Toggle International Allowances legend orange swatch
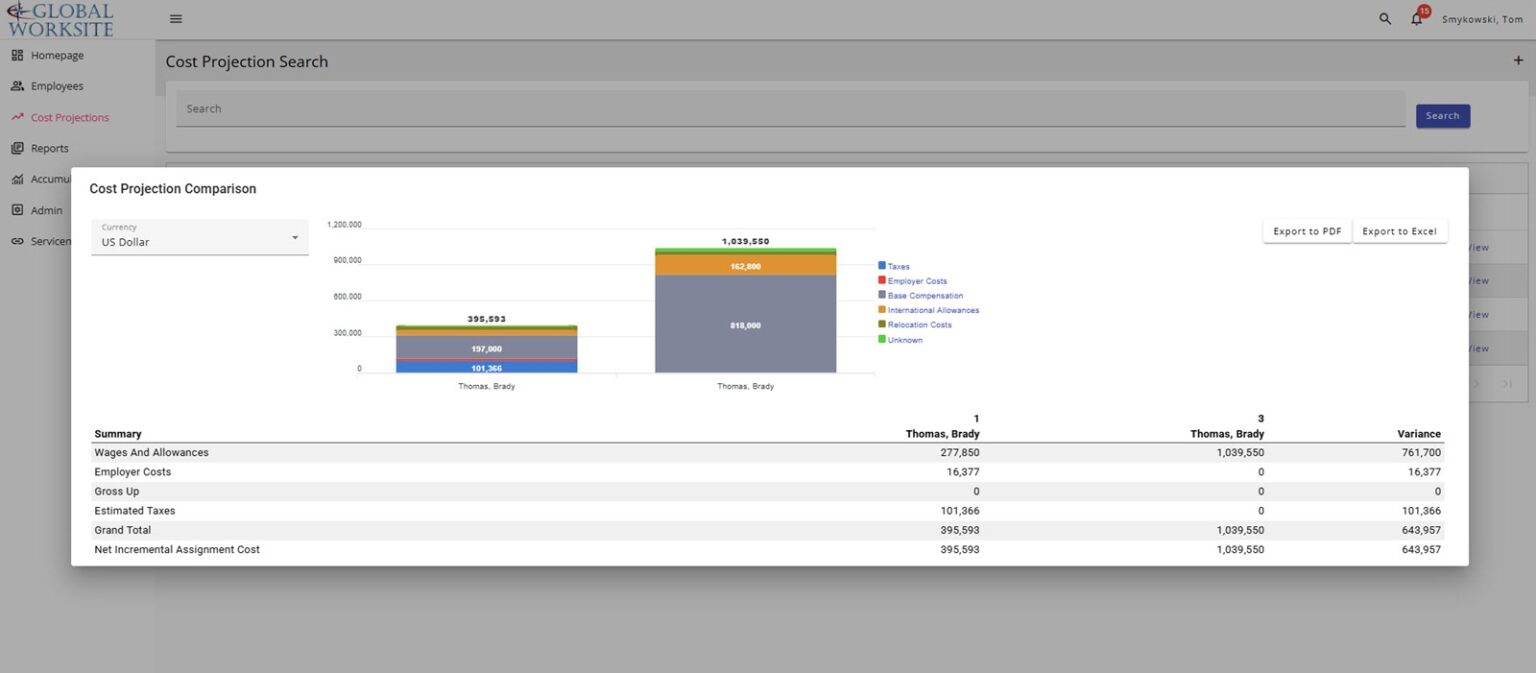1536x673 pixels. coord(882,310)
